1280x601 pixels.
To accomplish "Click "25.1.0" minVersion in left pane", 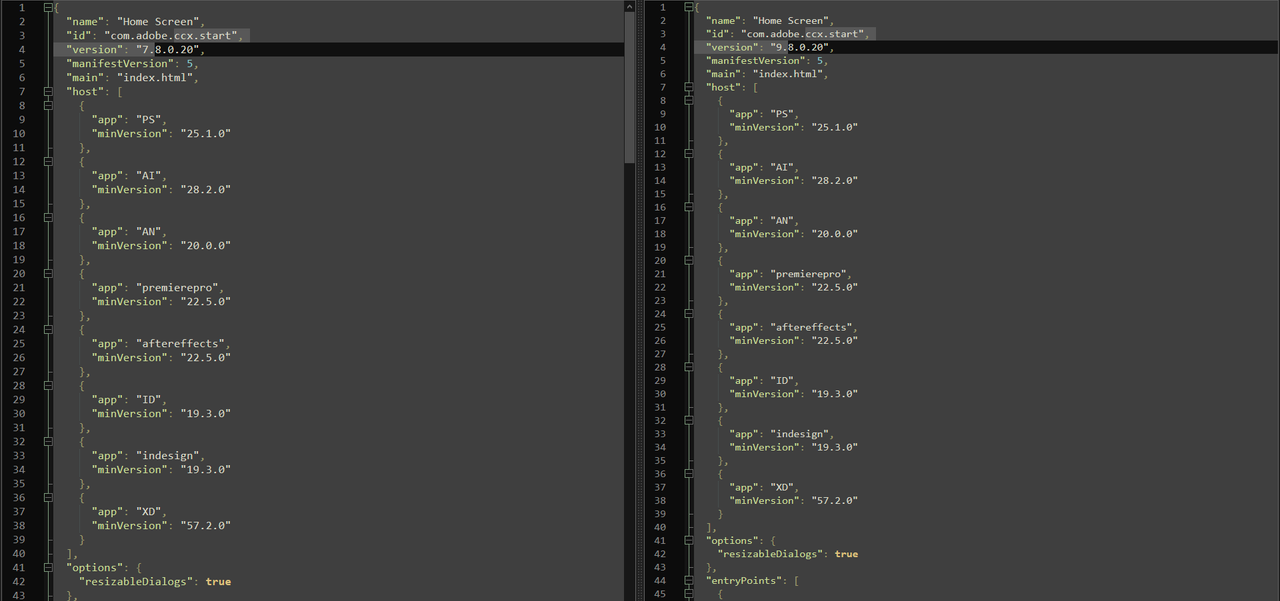I will [206, 134].
